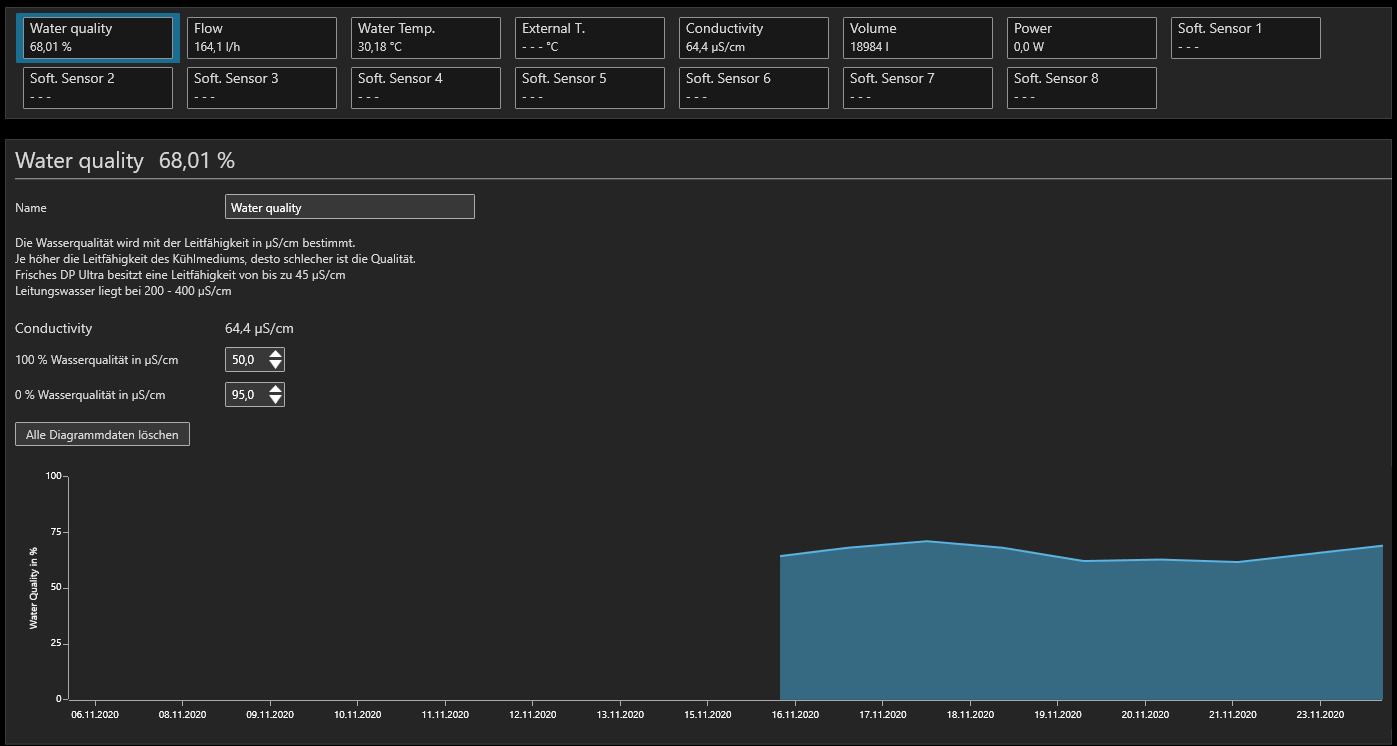Increase the 100 % Wasserqualität value
This screenshot has height=746, width=1397.
[276, 354]
